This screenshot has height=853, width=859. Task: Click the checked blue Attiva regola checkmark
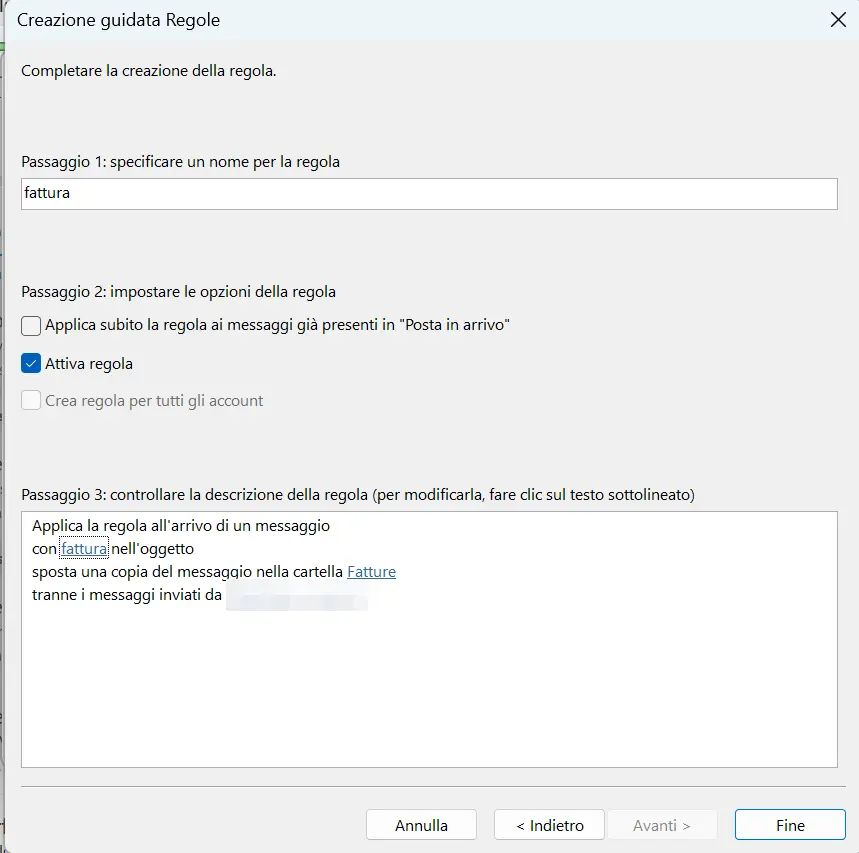[30, 363]
